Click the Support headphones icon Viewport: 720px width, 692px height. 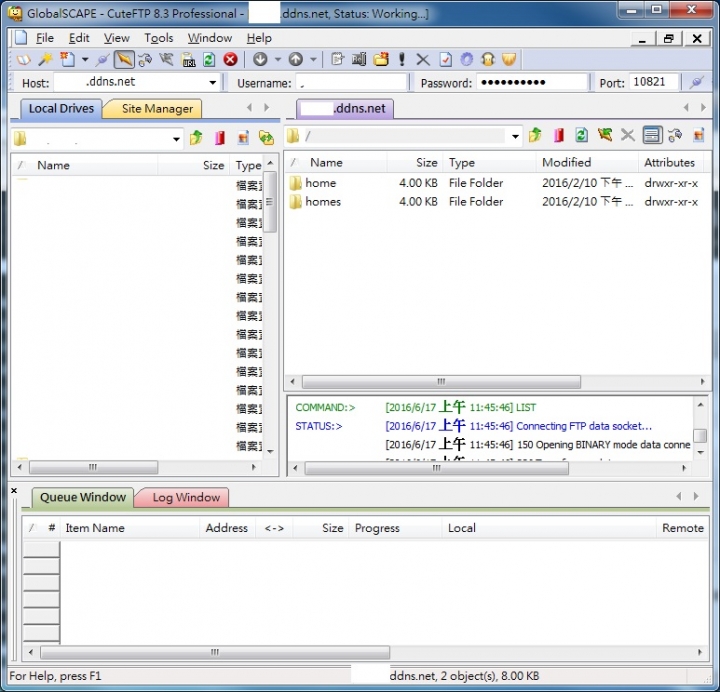click(x=488, y=60)
